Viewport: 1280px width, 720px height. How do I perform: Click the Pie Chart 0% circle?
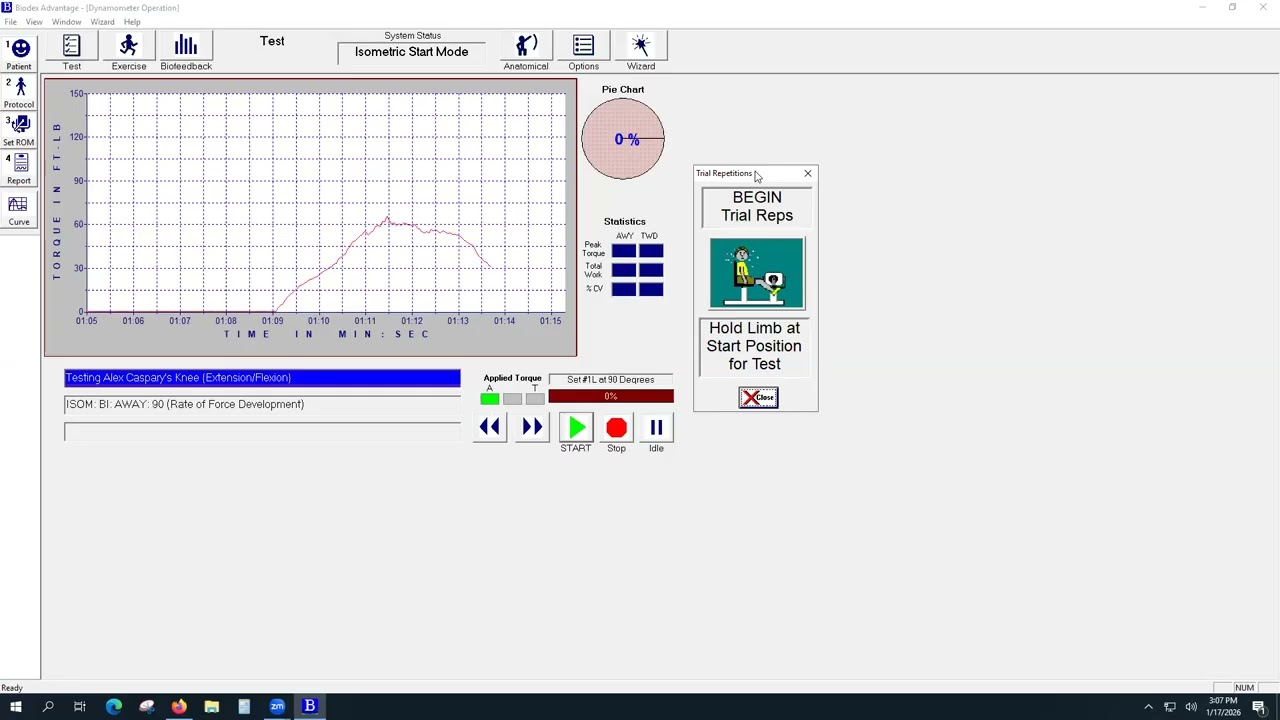623,139
